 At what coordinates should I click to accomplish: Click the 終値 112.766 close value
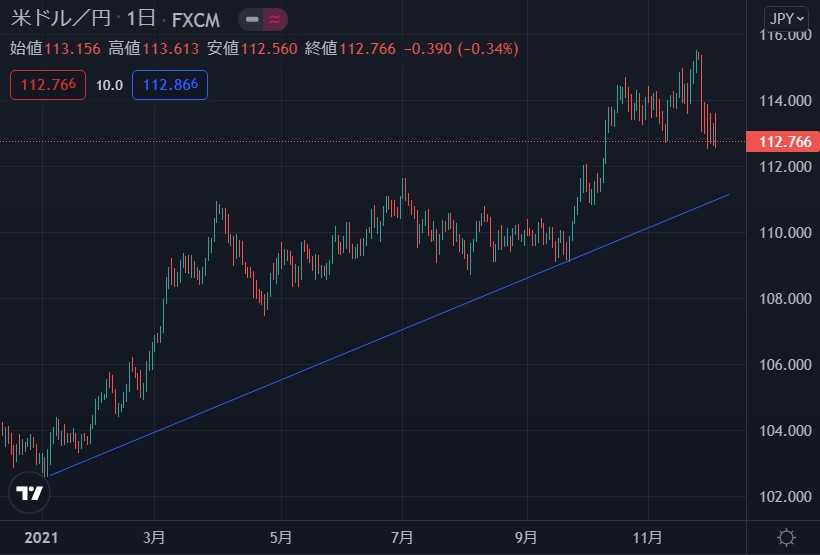[350, 49]
